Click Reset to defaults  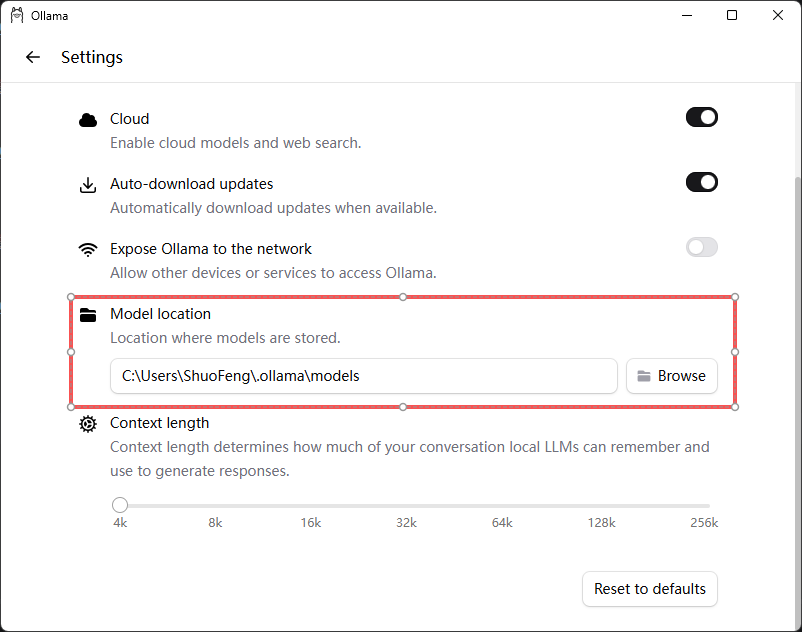[650, 589]
